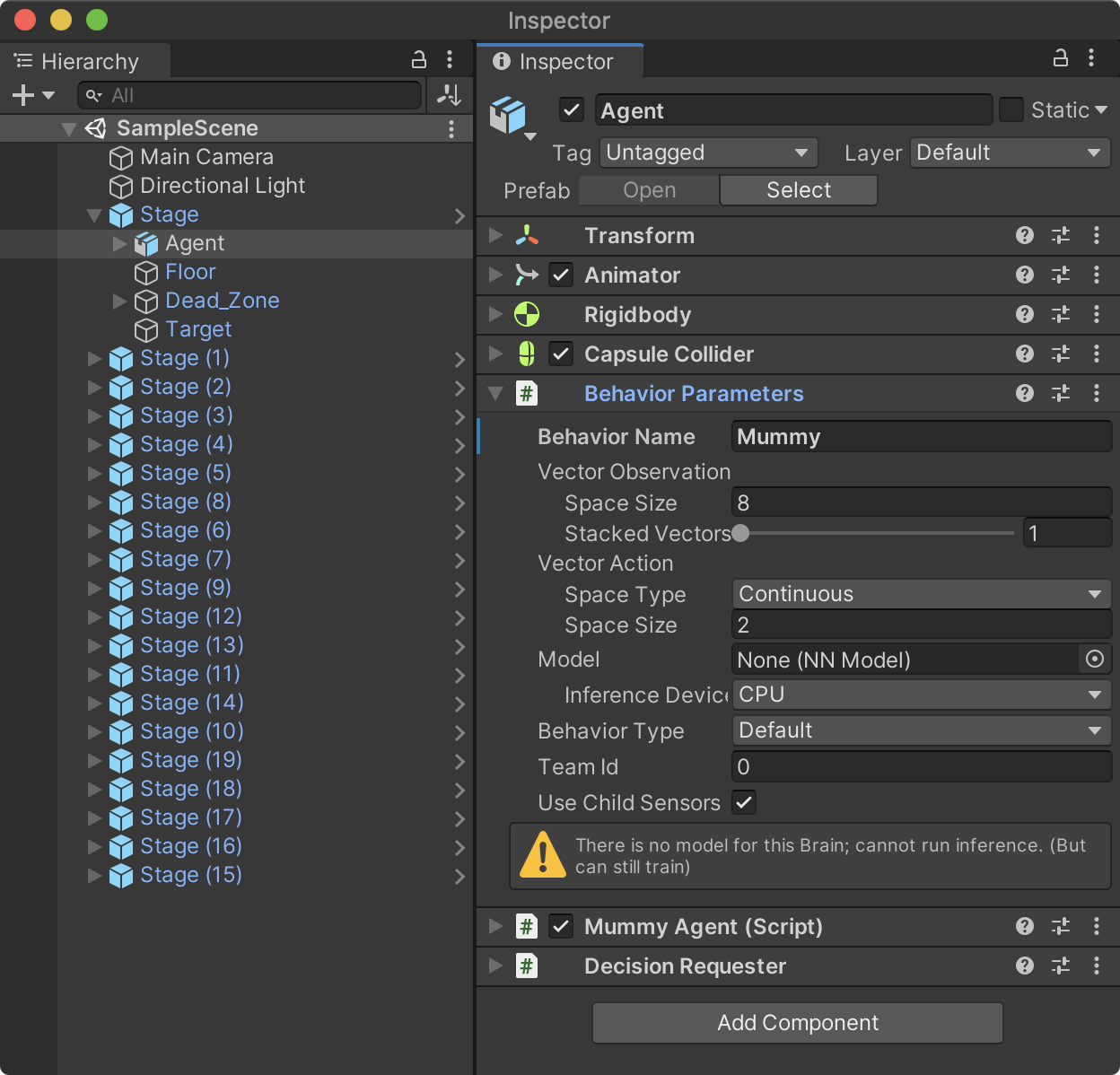Click the Behavior Name field Mummy
Screen dimensions: 1120x1075
[922, 437]
